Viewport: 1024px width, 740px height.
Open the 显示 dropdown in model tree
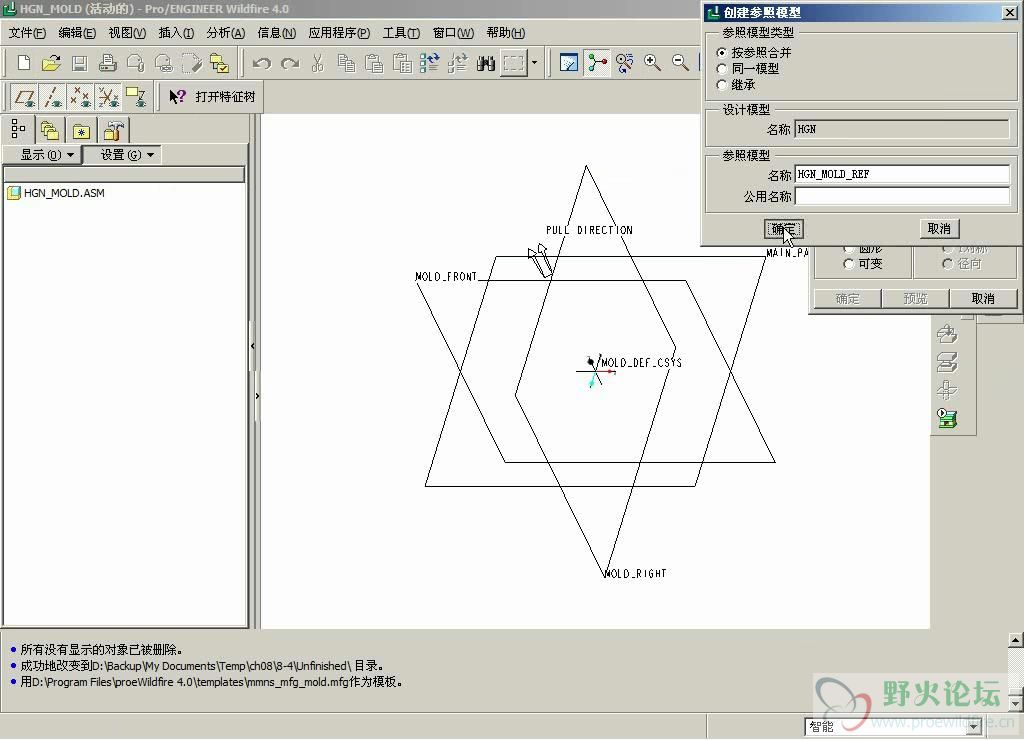(43, 155)
